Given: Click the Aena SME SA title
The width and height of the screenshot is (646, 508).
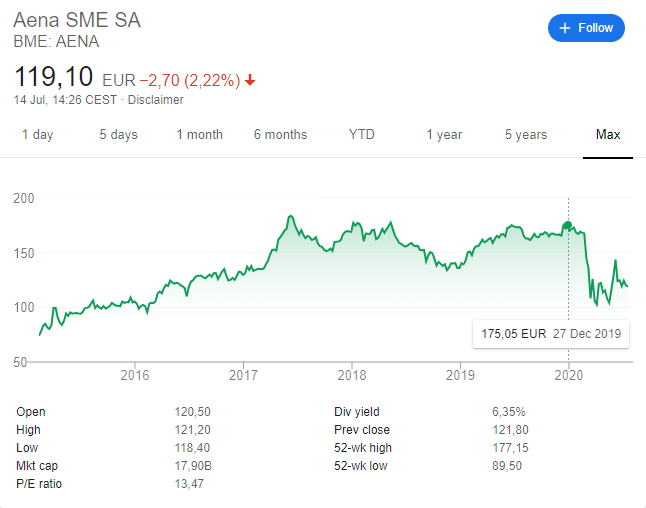Looking at the screenshot, I should (x=77, y=20).
